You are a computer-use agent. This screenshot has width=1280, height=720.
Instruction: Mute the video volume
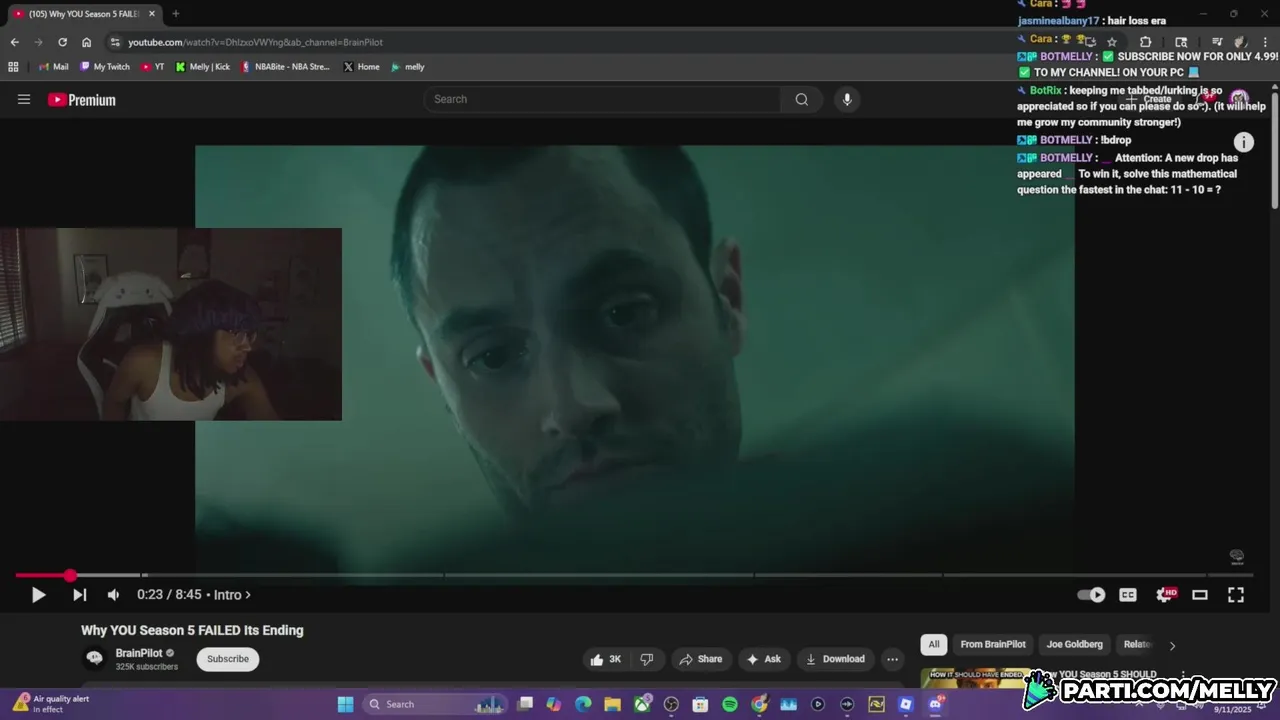point(113,595)
